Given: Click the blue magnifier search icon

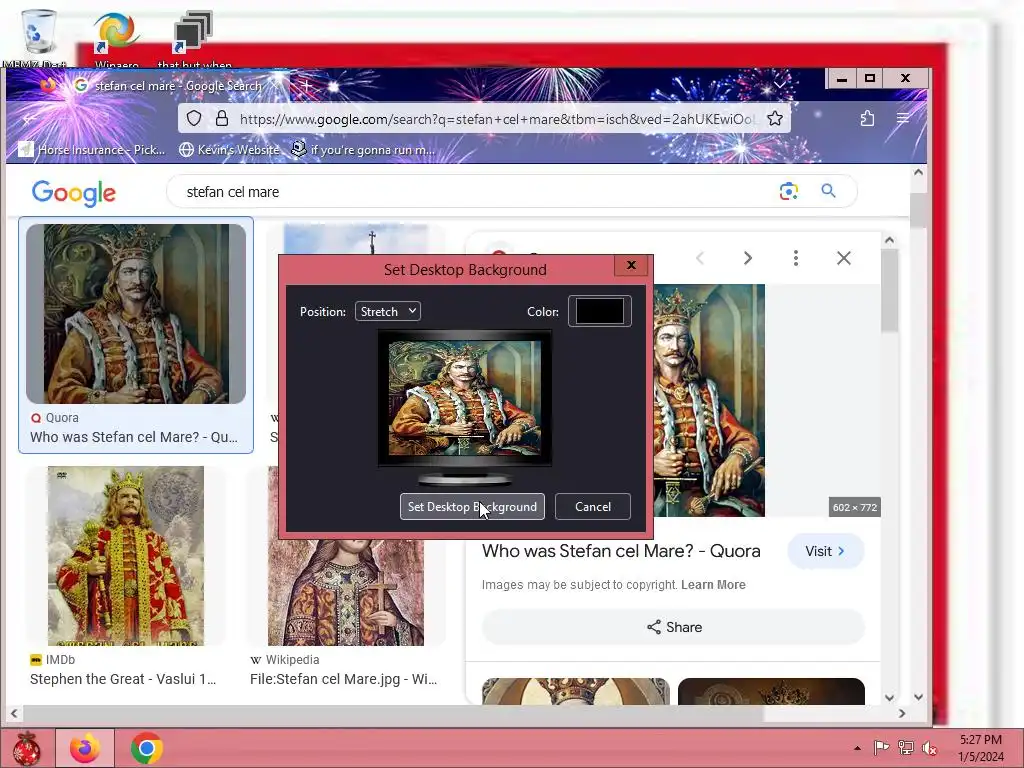Looking at the screenshot, I should point(828,191).
